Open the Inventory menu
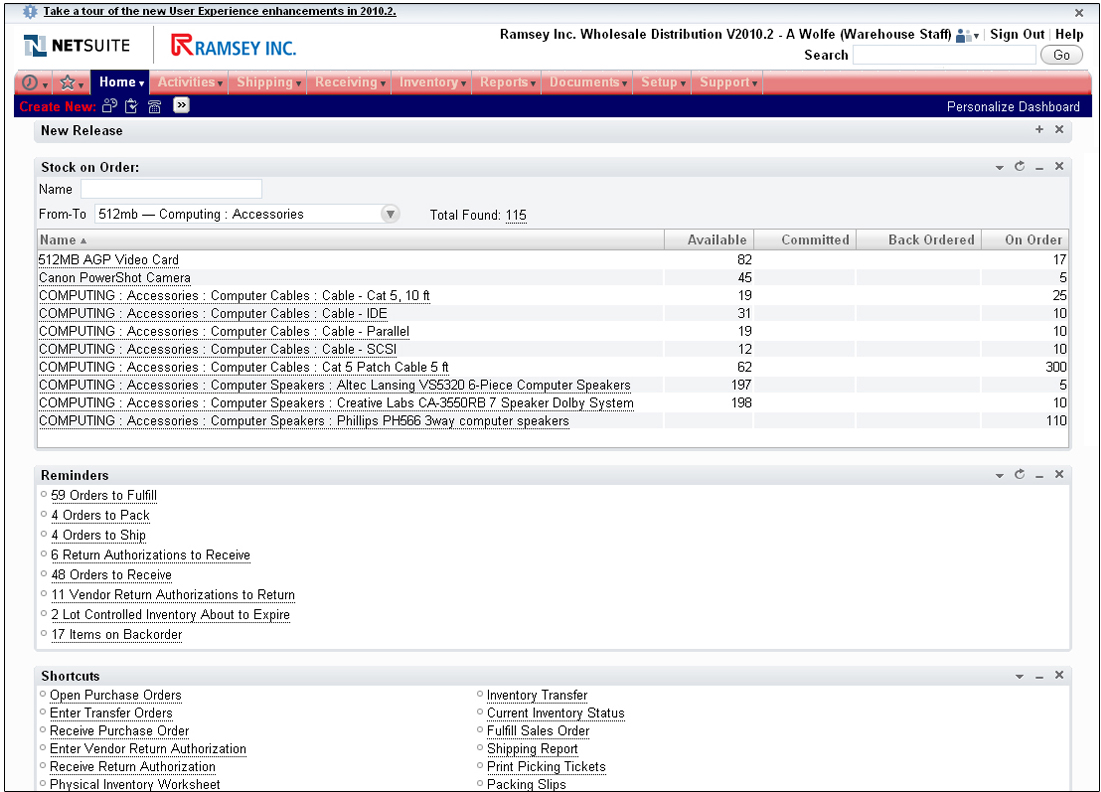 (x=432, y=83)
